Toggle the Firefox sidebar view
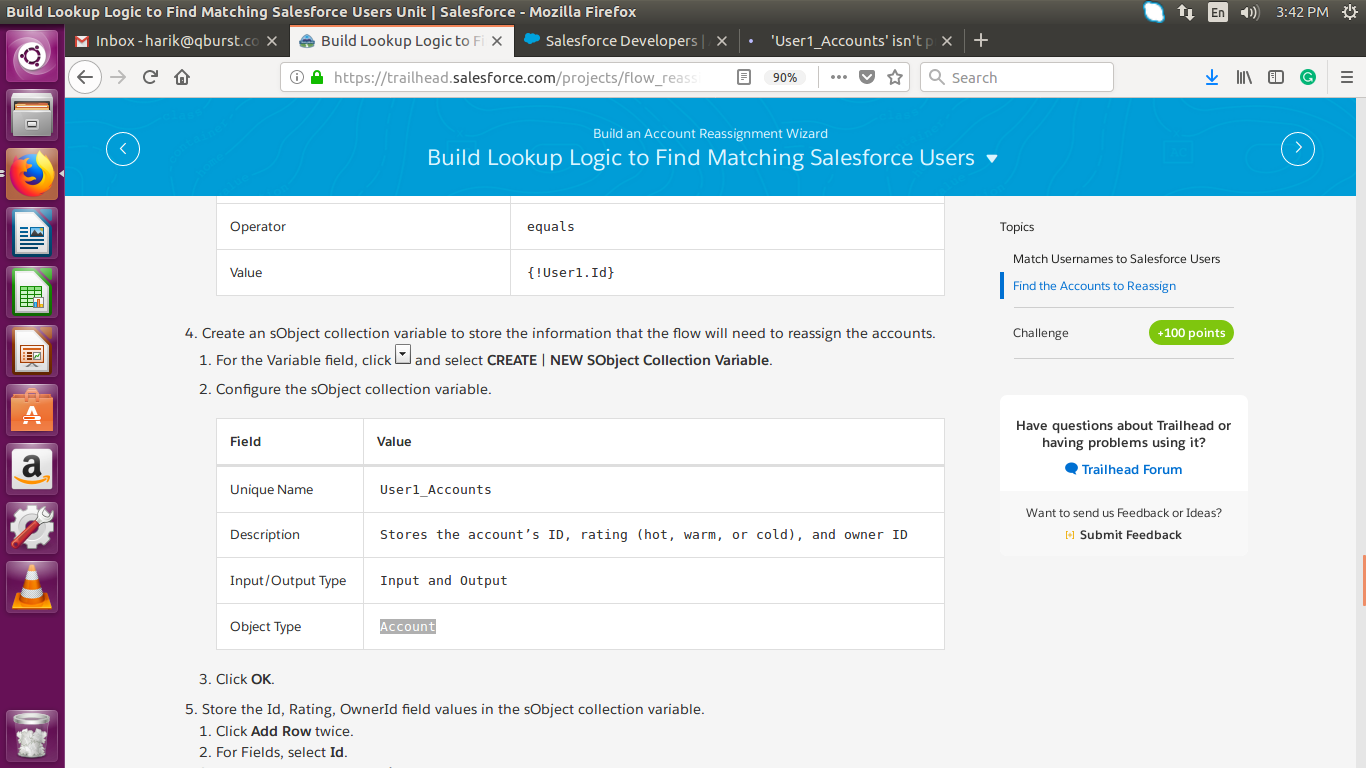This screenshot has height=768, width=1366. click(1276, 77)
